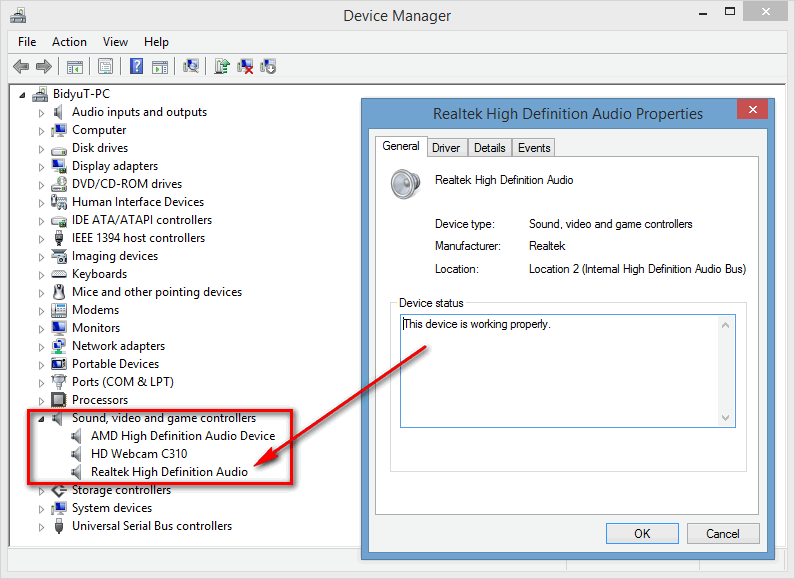Expand the Display adapters node
Image resolution: width=795 pixels, height=579 pixels.
coord(42,167)
